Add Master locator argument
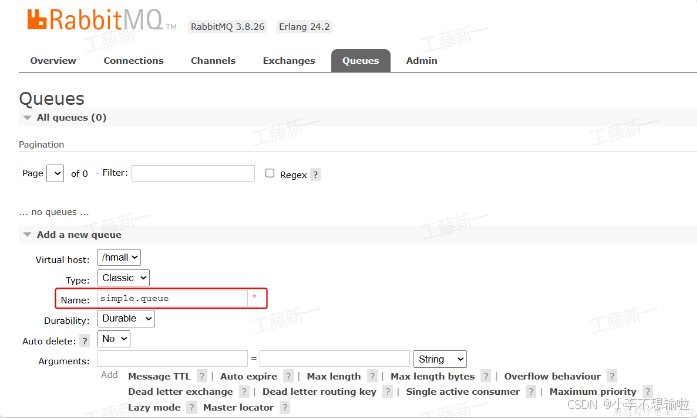The height and width of the screenshot is (418, 697). point(238,407)
